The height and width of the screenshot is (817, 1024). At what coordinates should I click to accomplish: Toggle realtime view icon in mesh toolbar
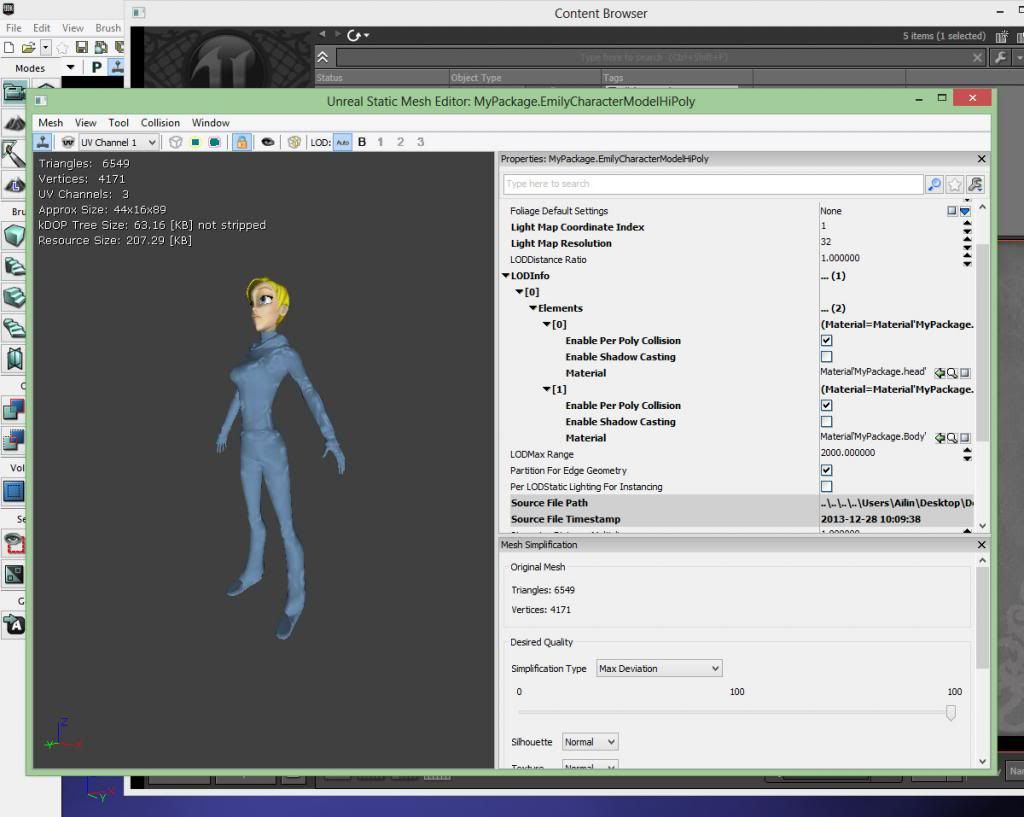(43, 142)
